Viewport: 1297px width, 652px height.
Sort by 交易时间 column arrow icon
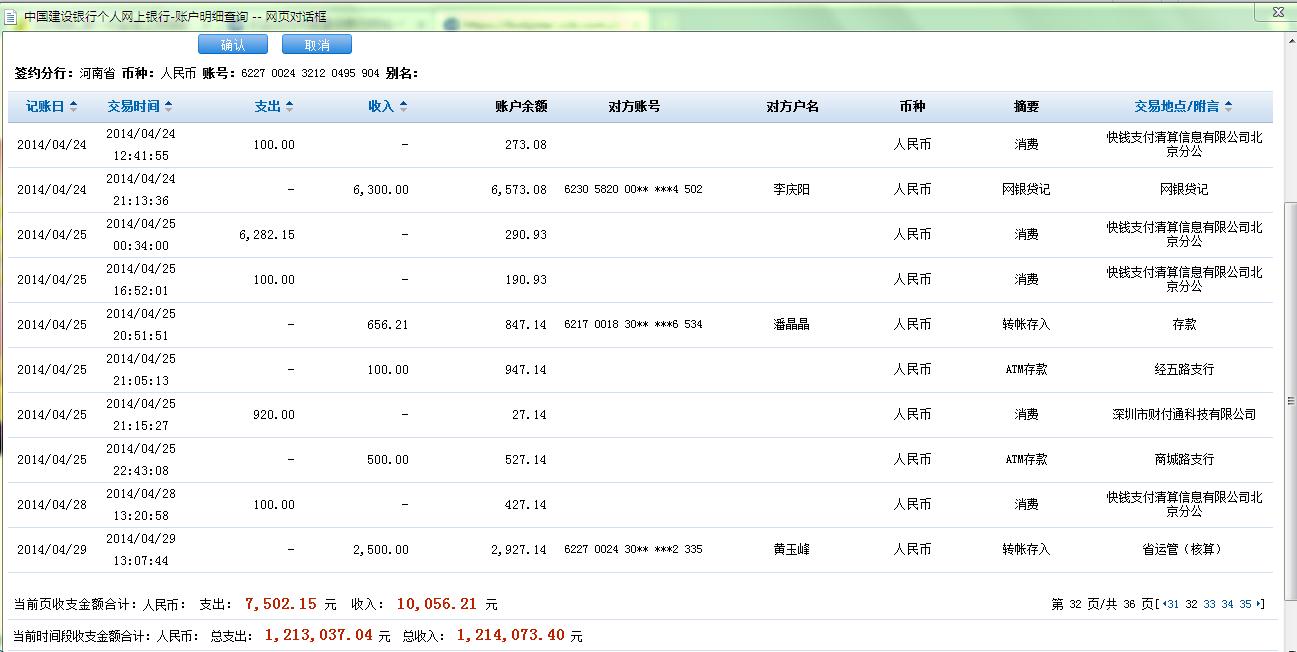coord(168,107)
